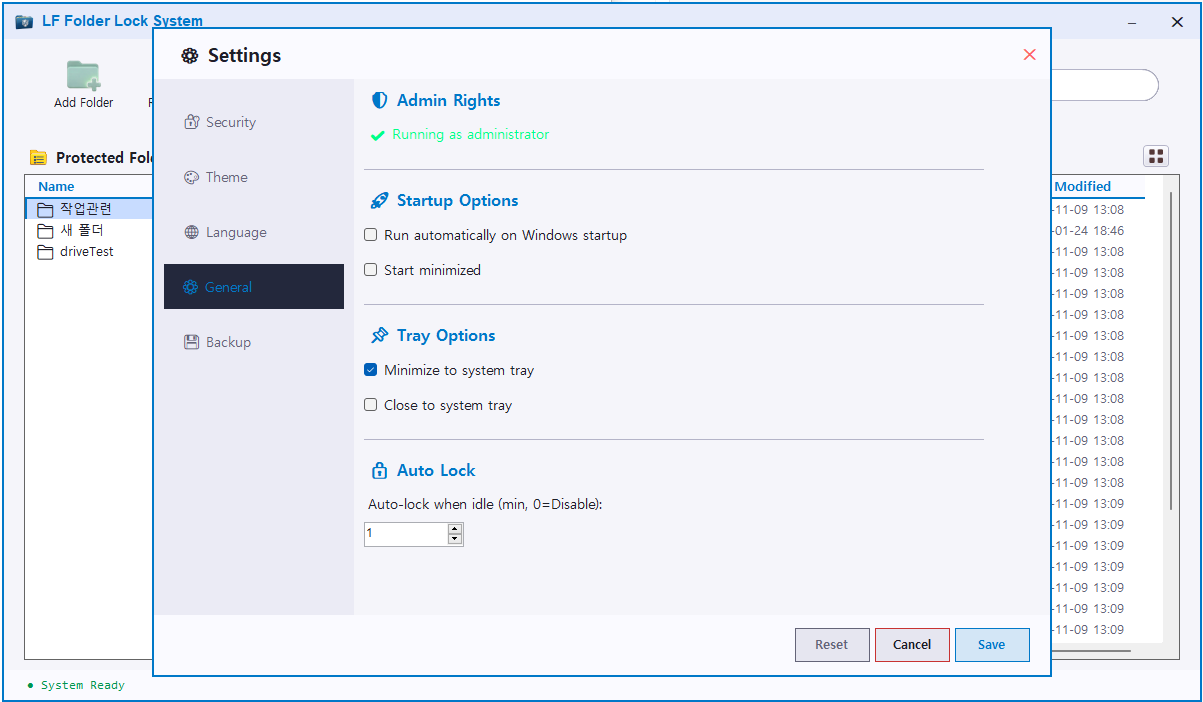This screenshot has height=702, width=1203.
Task: Click the auto-lock idle minutes field
Action: (x=405, y=534)
